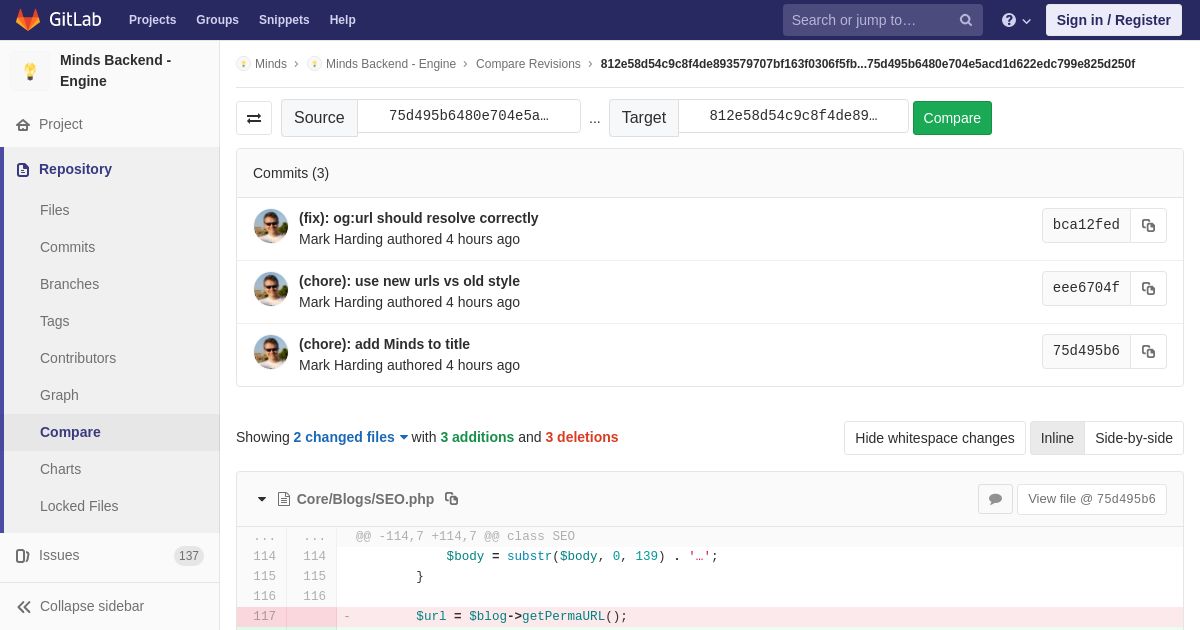Expand the 2 changed files dropdown
This screenshot has width=1200, height=630.
pyautogui.click(x=350, y=437)
